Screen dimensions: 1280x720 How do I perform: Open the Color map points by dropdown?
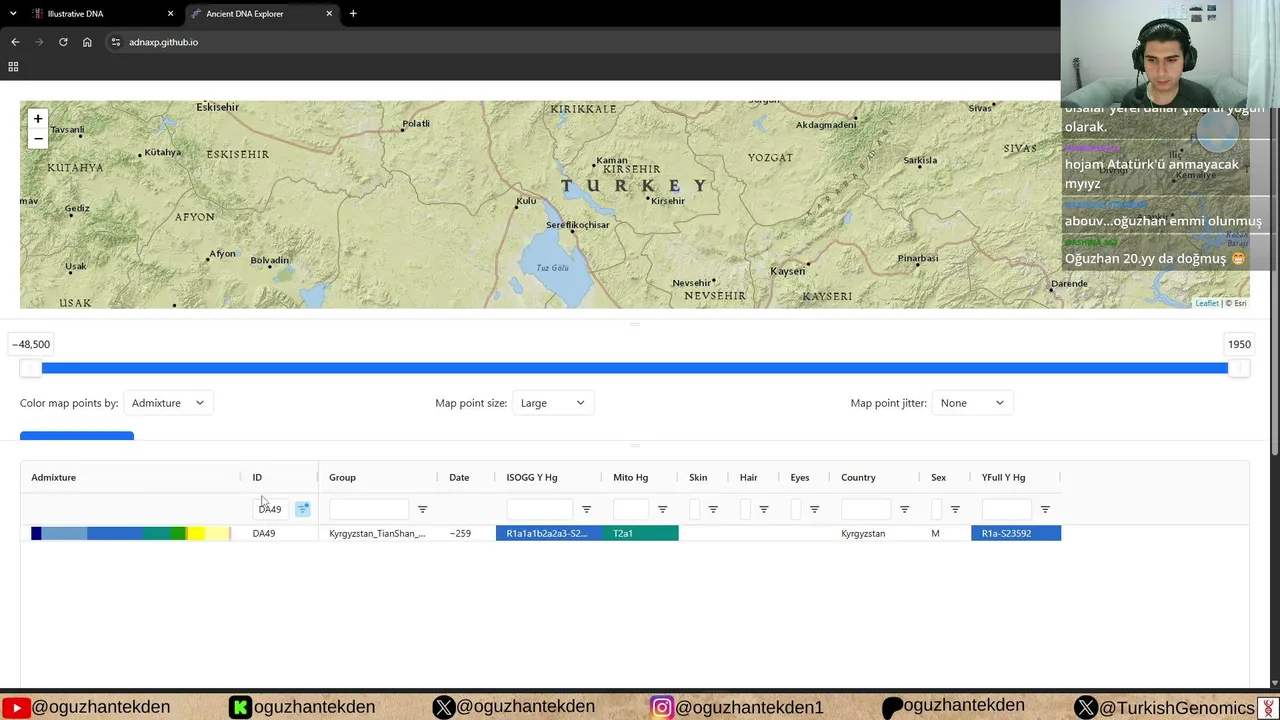point(168,403)
